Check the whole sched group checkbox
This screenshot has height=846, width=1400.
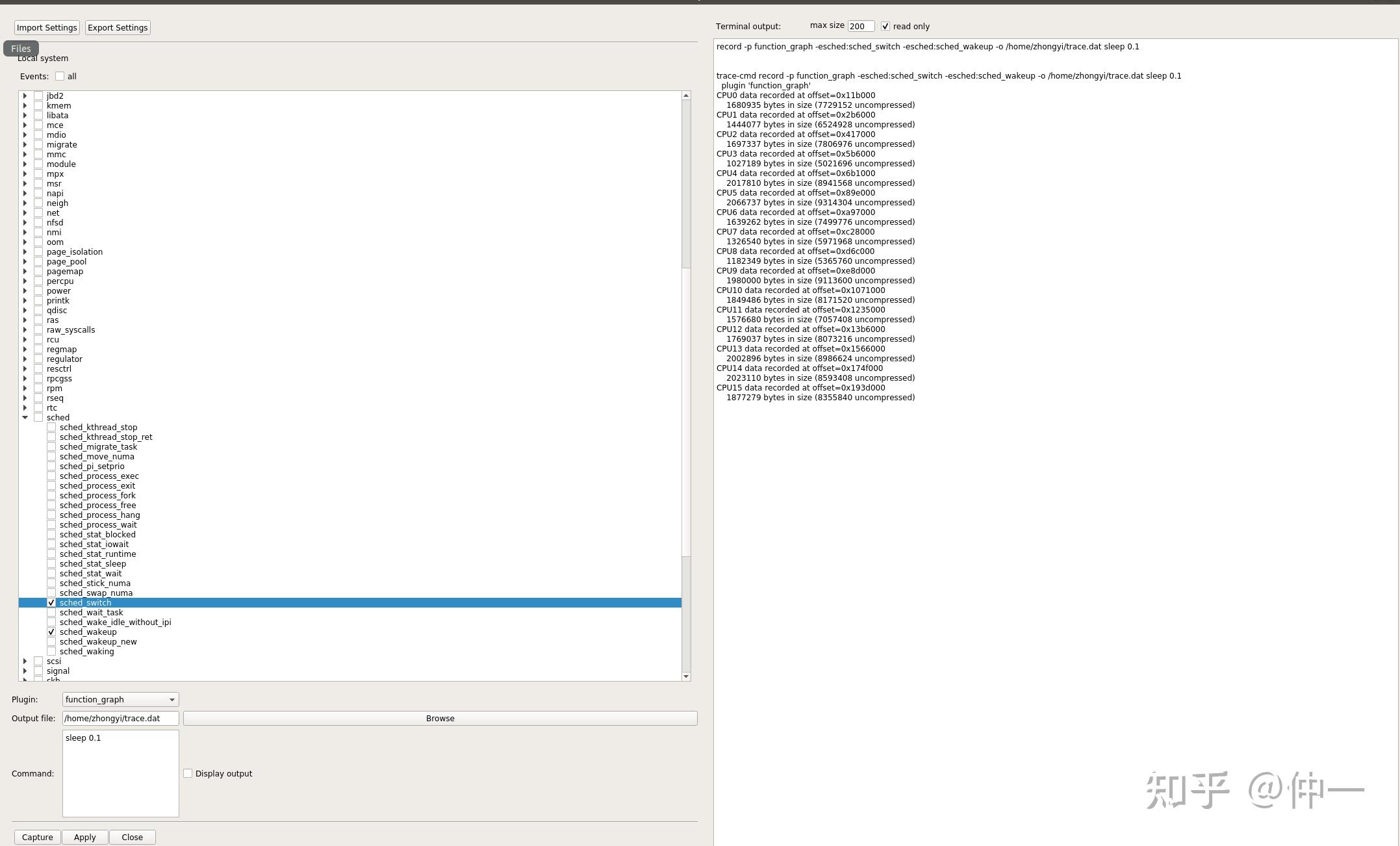coord(38,418)
